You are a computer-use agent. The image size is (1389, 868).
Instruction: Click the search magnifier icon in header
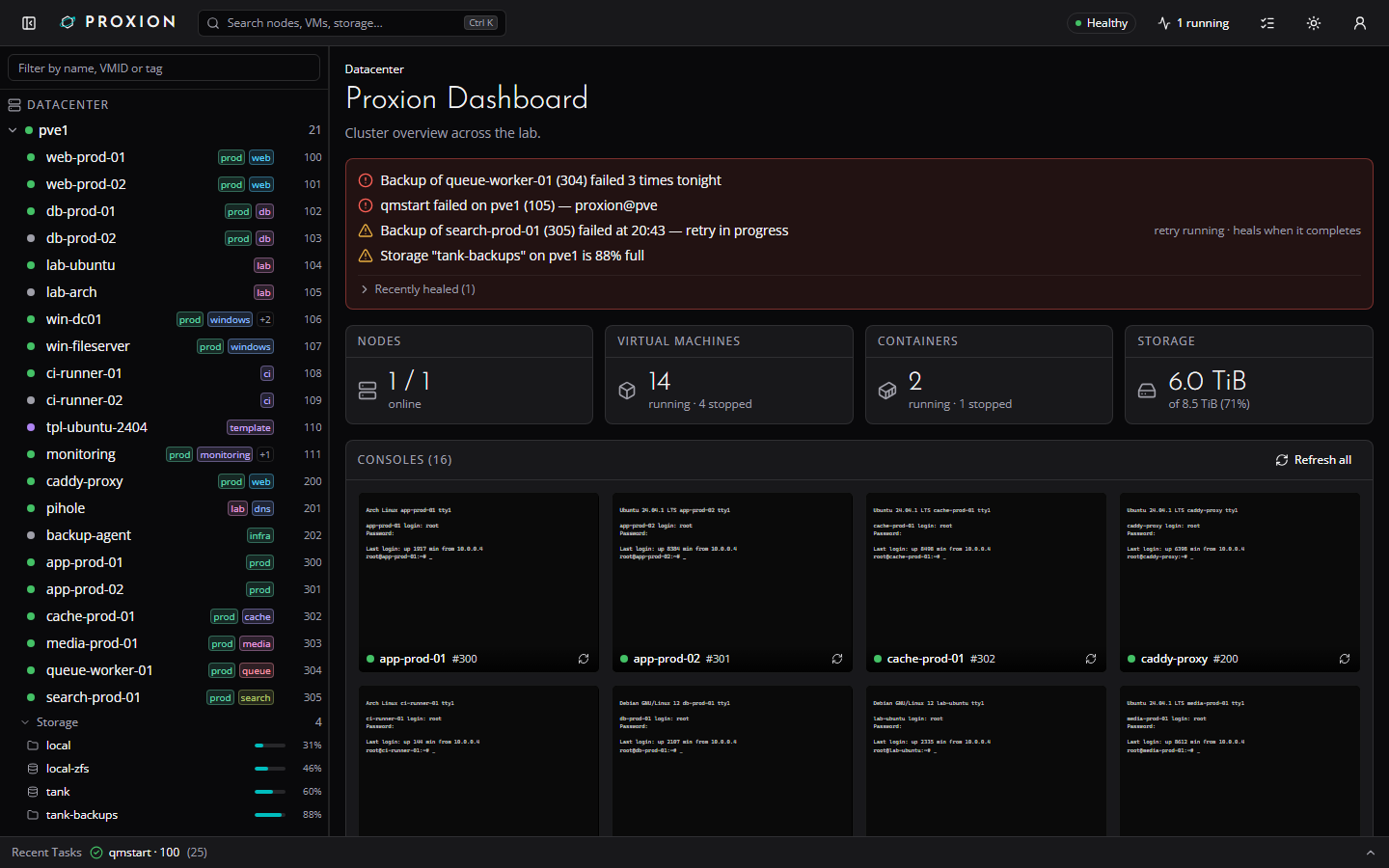(x=213, y=23)
